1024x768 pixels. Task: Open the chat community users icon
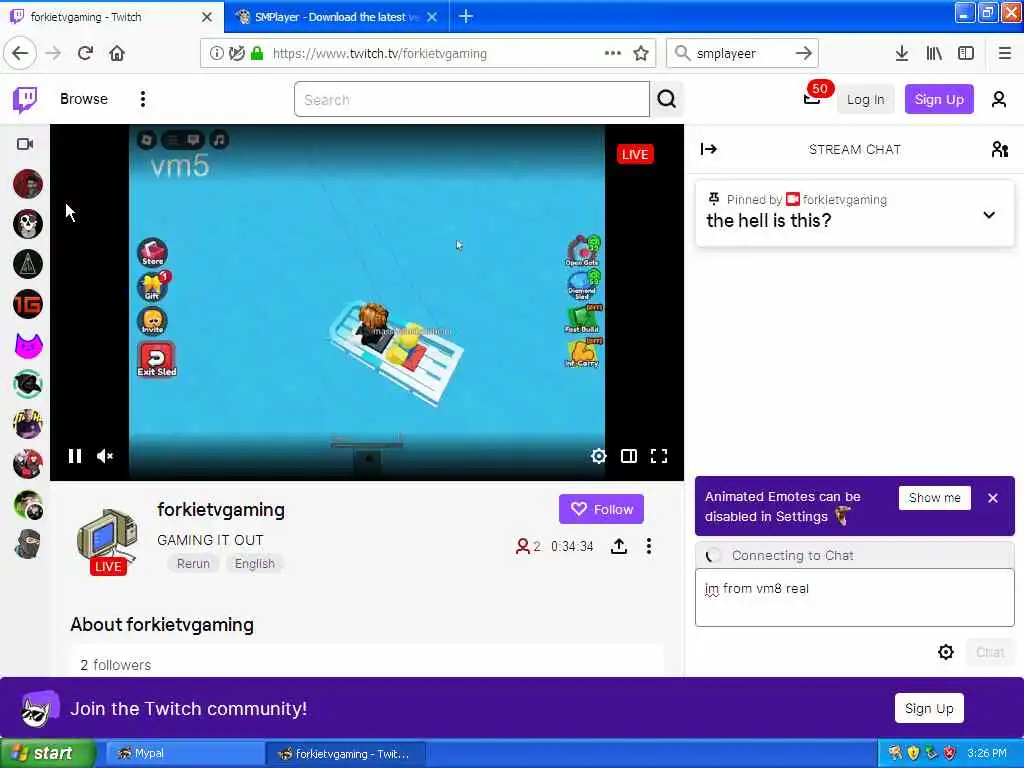tap(999, 150)
